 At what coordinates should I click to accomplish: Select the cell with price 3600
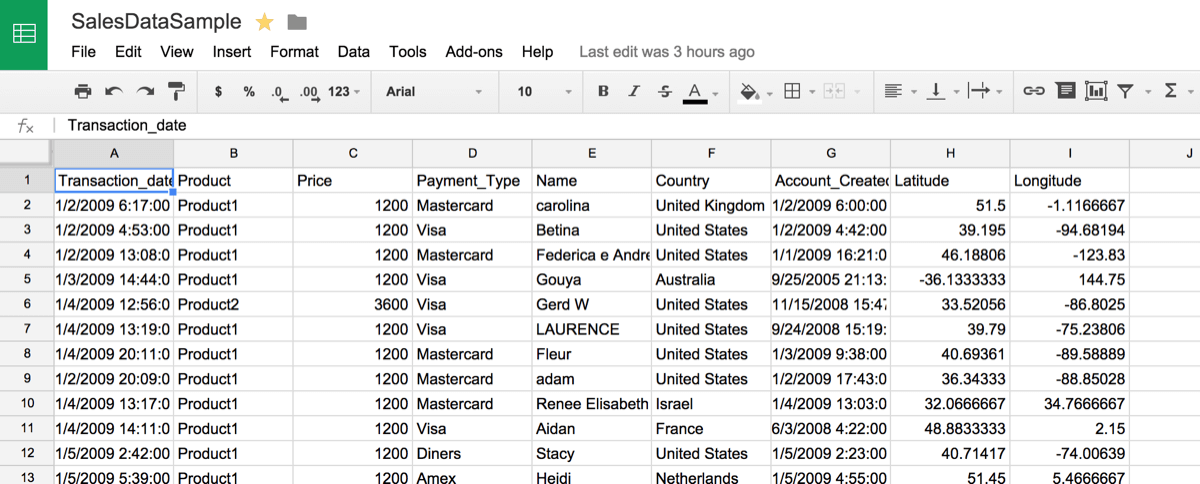click(353, 305)
